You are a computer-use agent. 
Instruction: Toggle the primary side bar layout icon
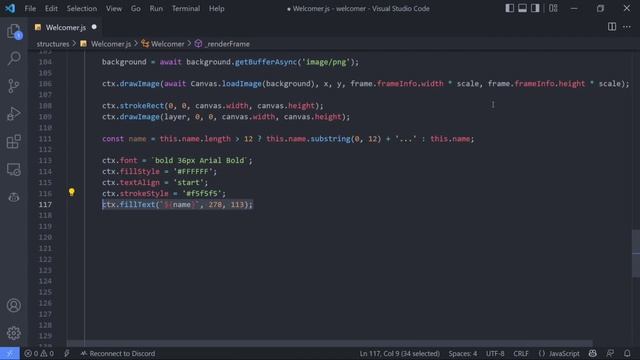coord(509,8)
